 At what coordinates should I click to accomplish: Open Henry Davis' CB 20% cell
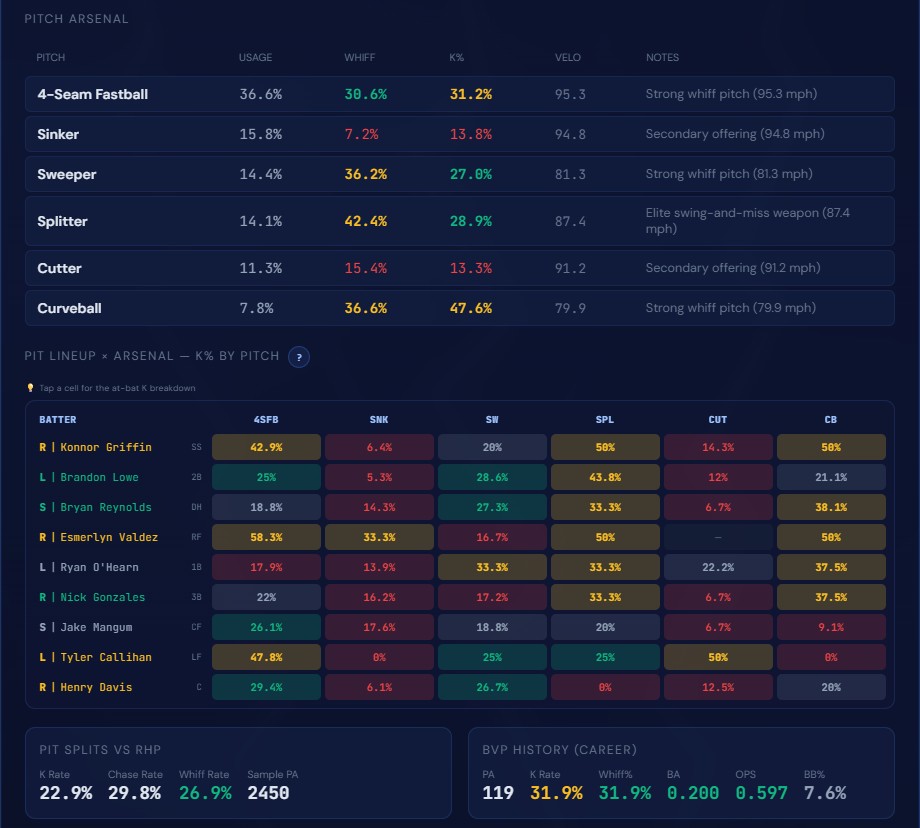[x=831, y=687]
